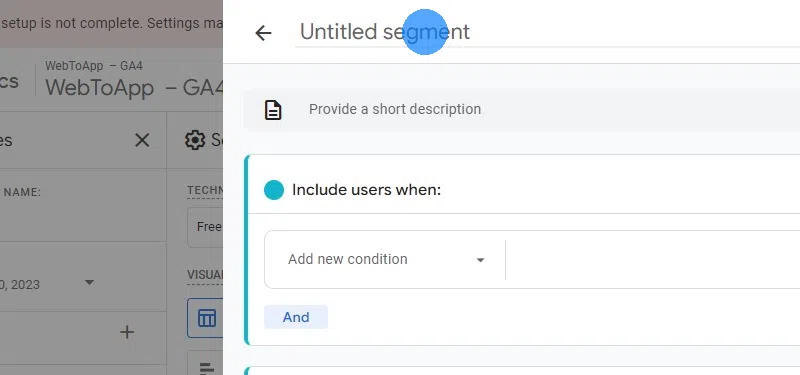The image size is (800, 375).
Task: Click the "setup is not complete" banner
Action: [x=111, y=24]
